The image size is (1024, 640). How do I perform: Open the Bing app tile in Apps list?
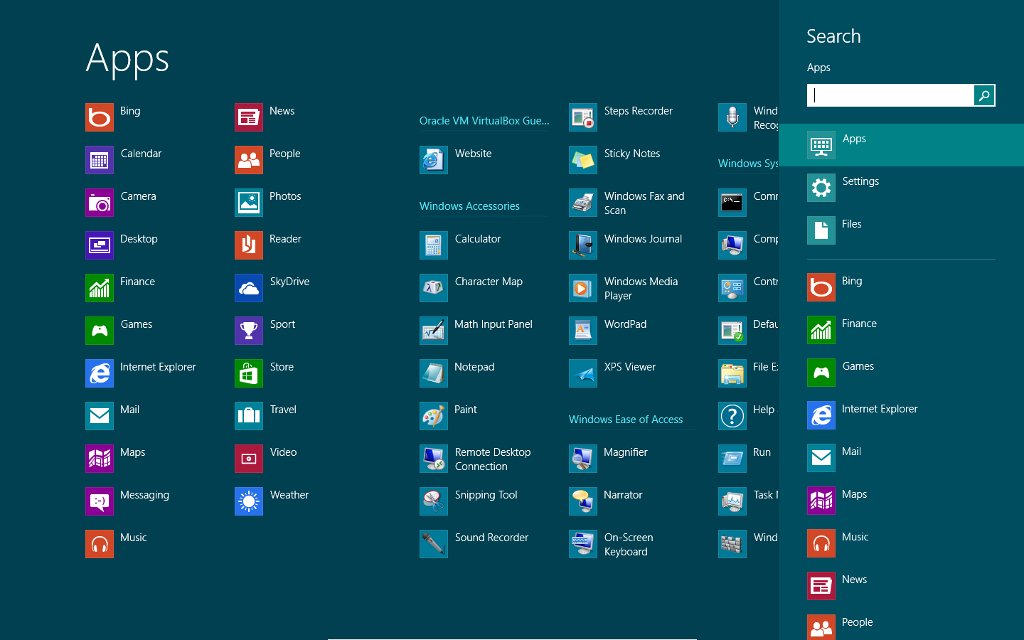tap(99, 118)
